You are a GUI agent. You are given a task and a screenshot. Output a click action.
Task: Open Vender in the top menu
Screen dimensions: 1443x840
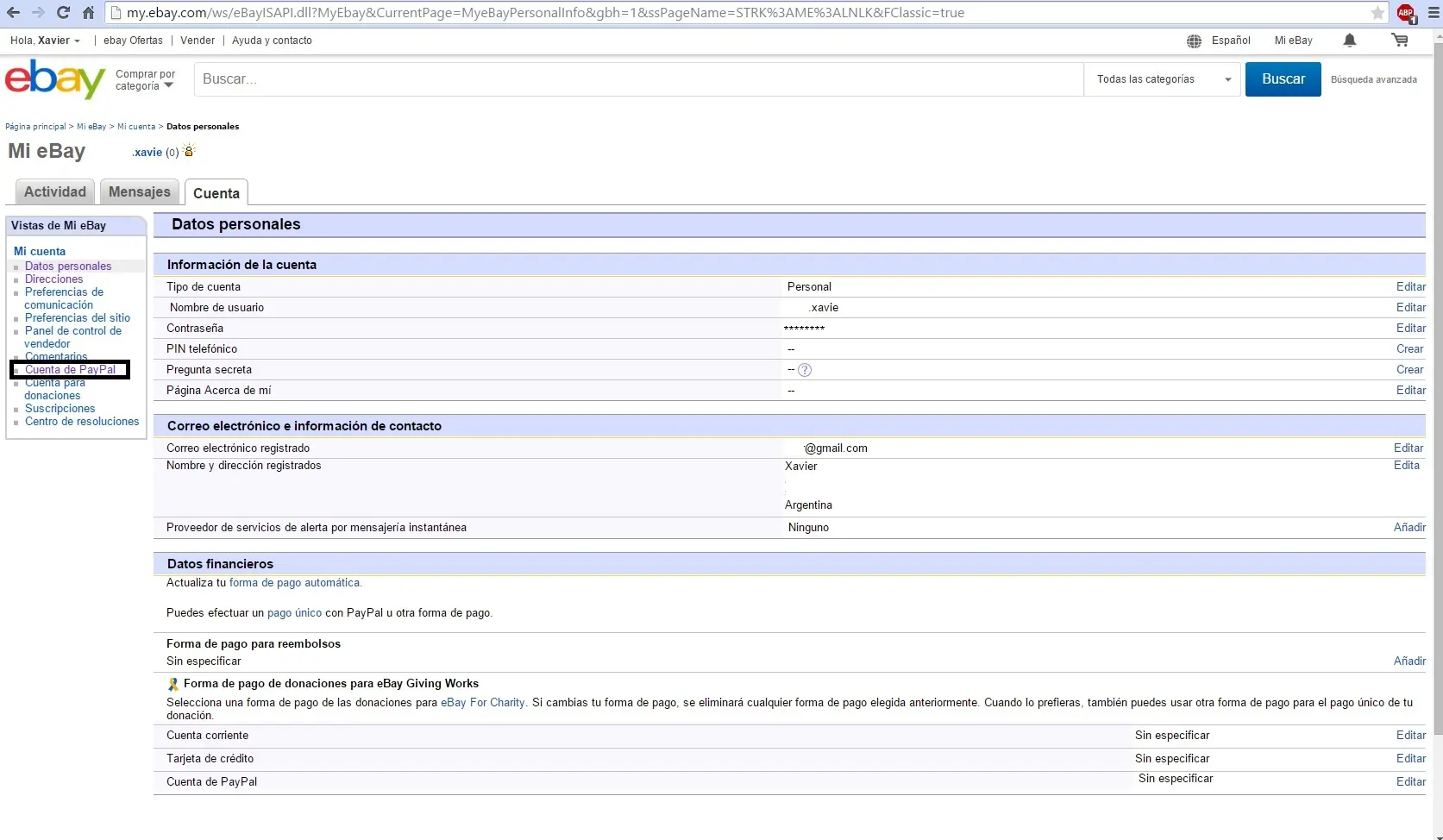point(198,41)
